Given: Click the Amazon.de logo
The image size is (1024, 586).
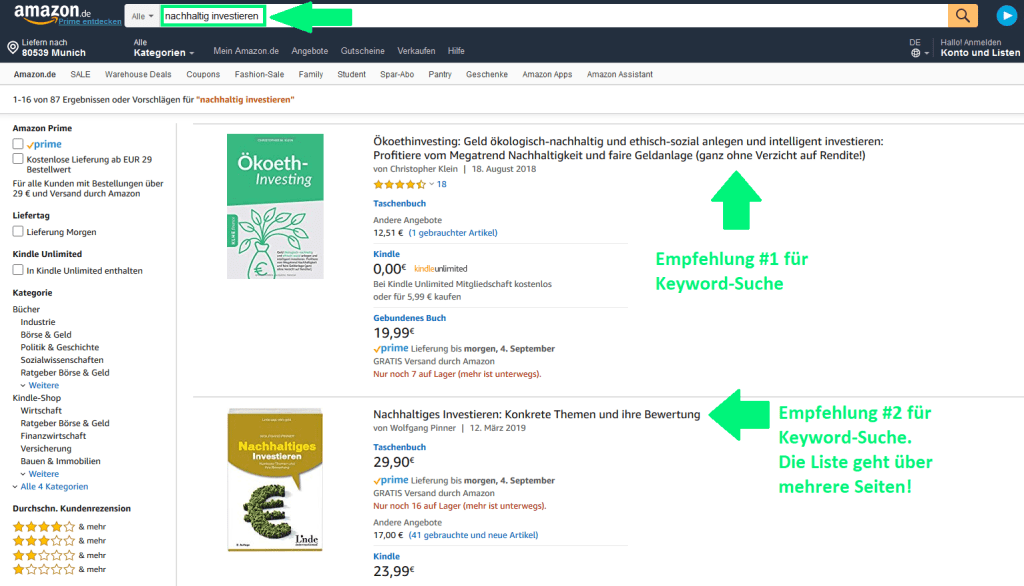Looking at the screenshot, I should [53, 12].
